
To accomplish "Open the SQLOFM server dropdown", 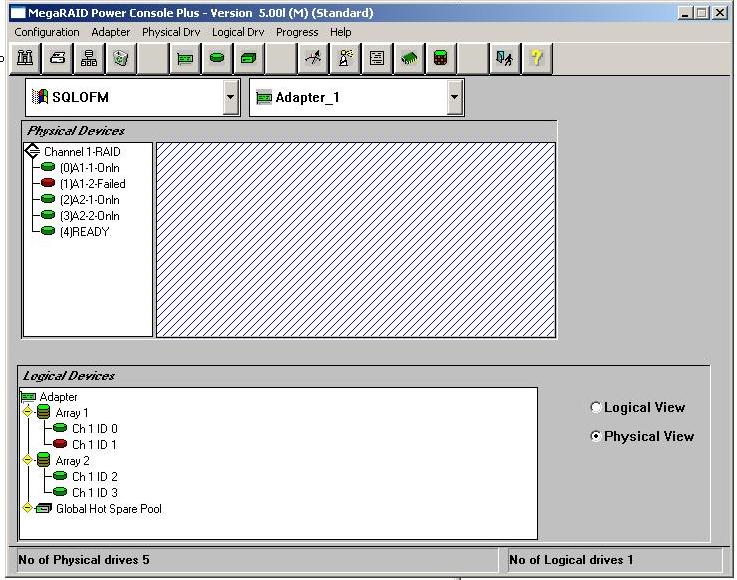I will [230, 97].
